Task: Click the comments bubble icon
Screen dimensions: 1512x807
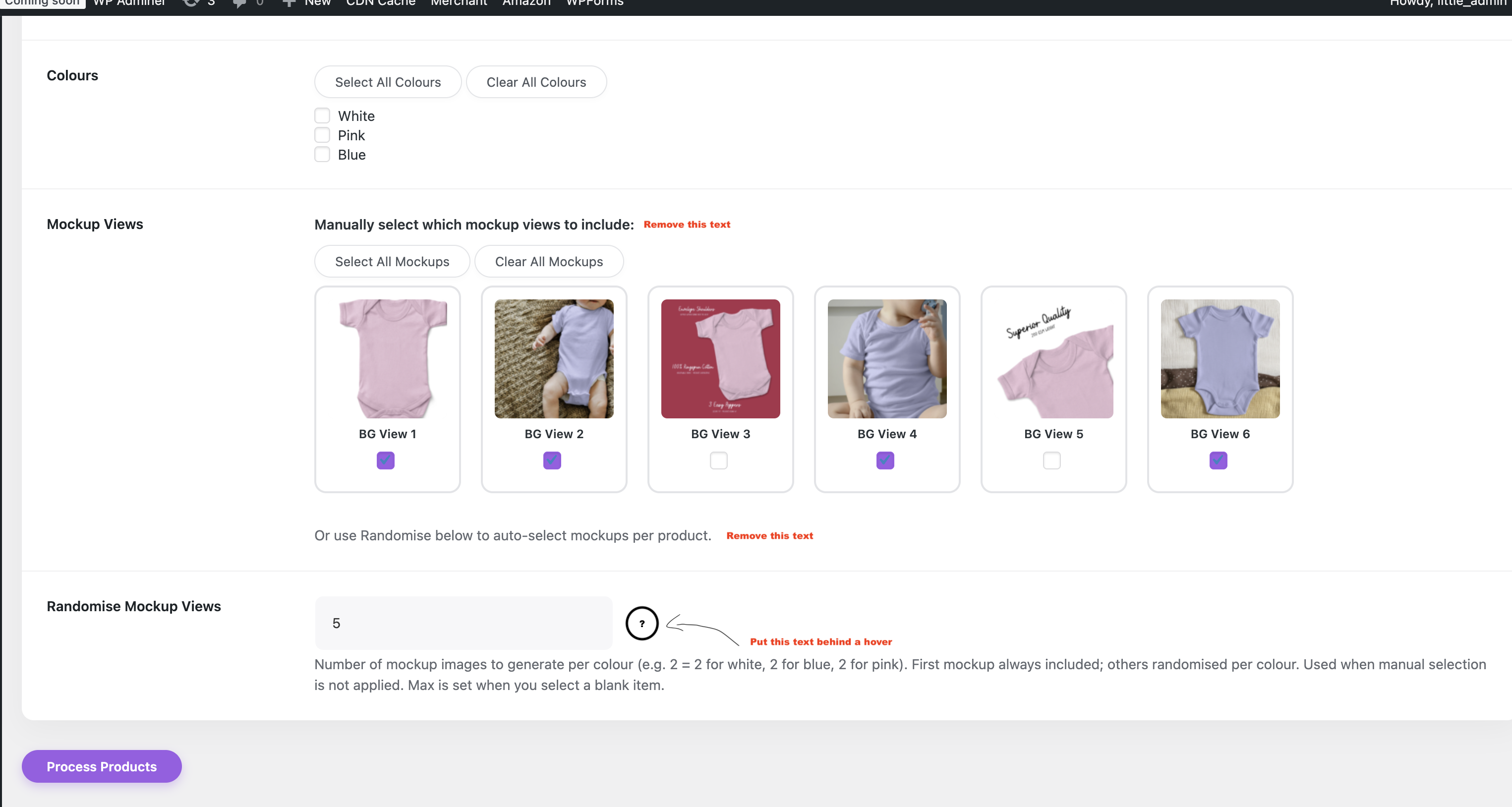Action: pos(239,3)
